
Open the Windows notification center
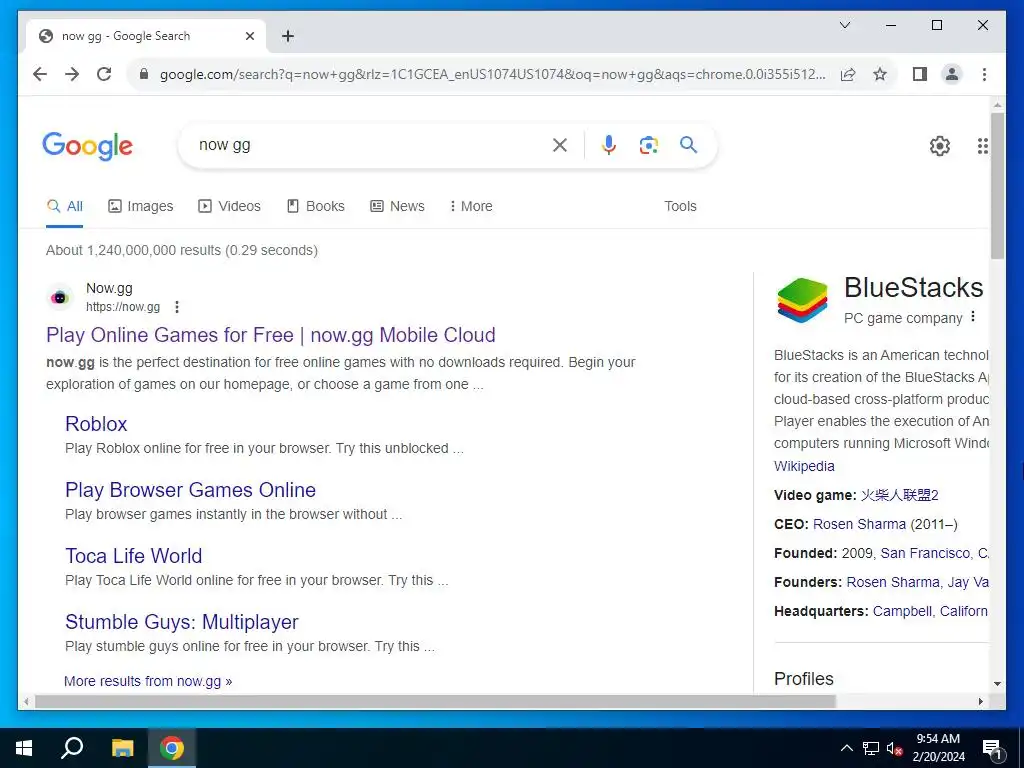click(x=992, y=748)
